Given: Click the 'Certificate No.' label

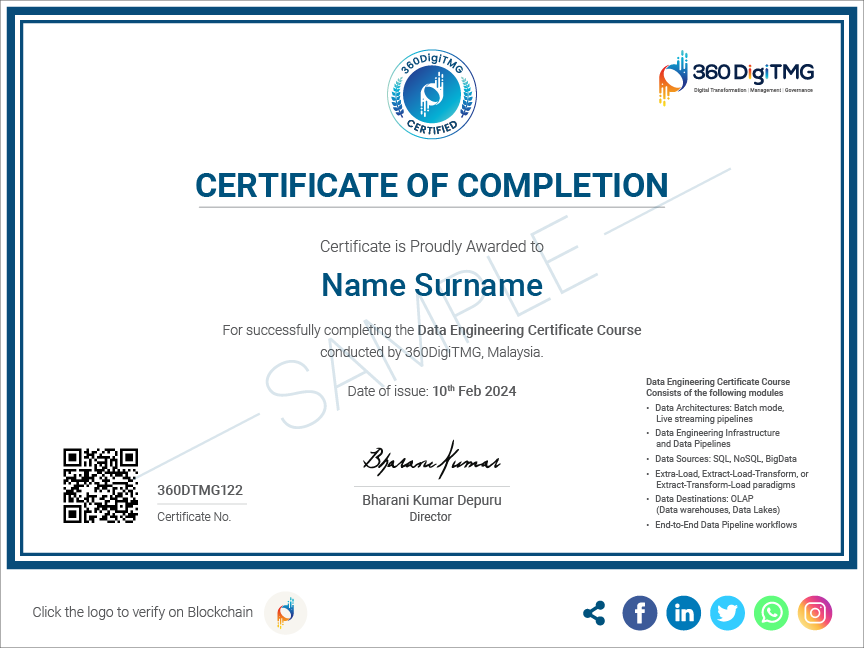Looking at the screenshot, I should pos(194,517).
